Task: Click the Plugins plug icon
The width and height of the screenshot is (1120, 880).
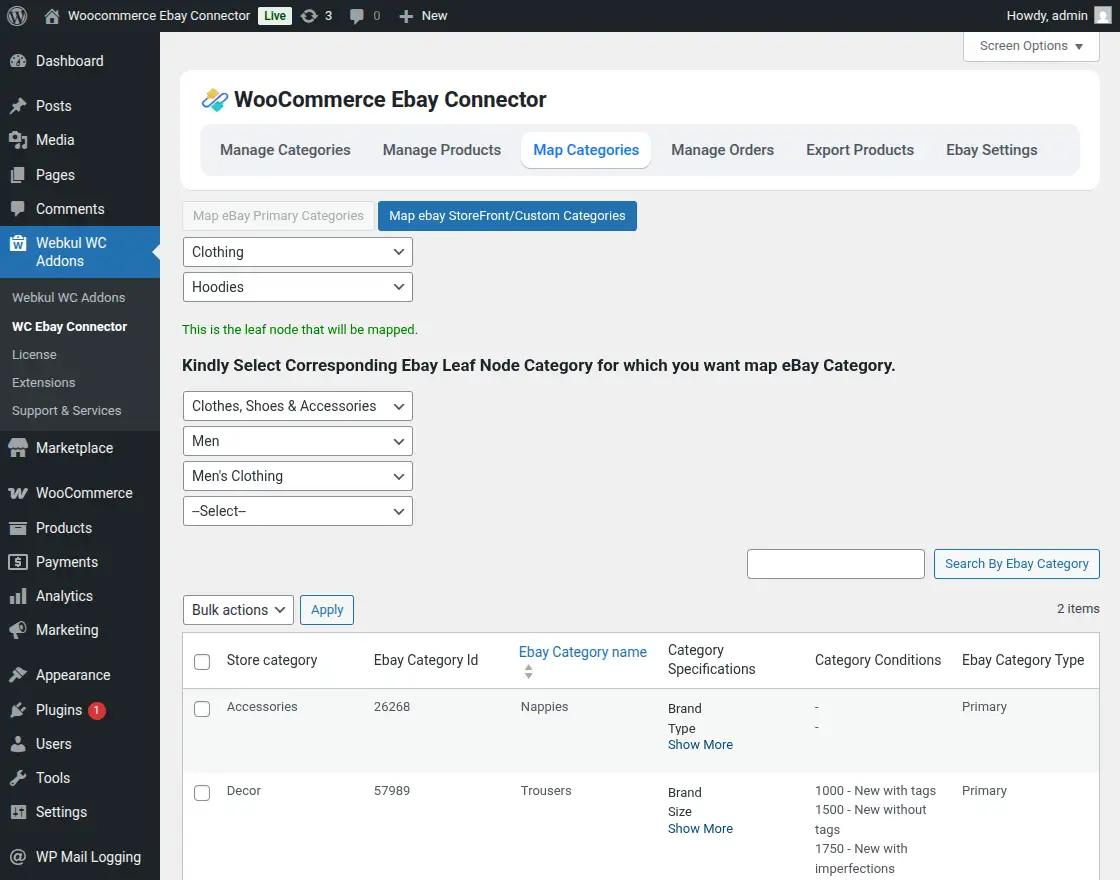Action: (18, 710)
